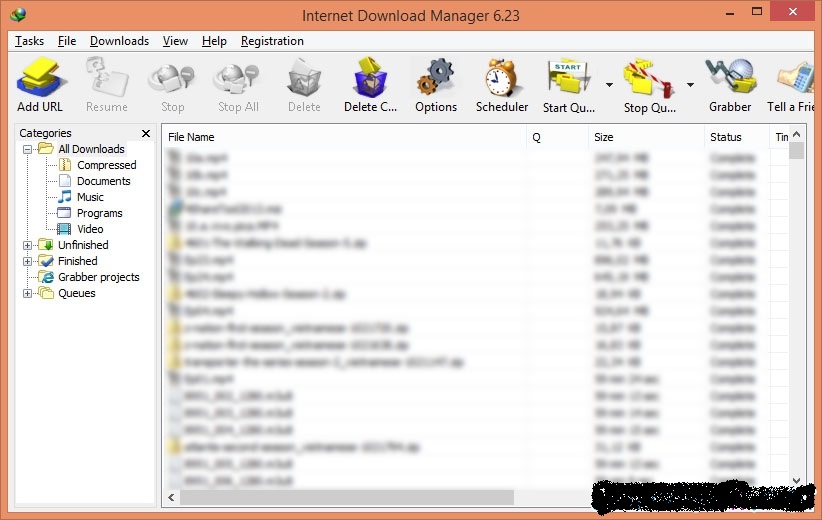
Task: Open the Help menu
Action: coord(214,41)
